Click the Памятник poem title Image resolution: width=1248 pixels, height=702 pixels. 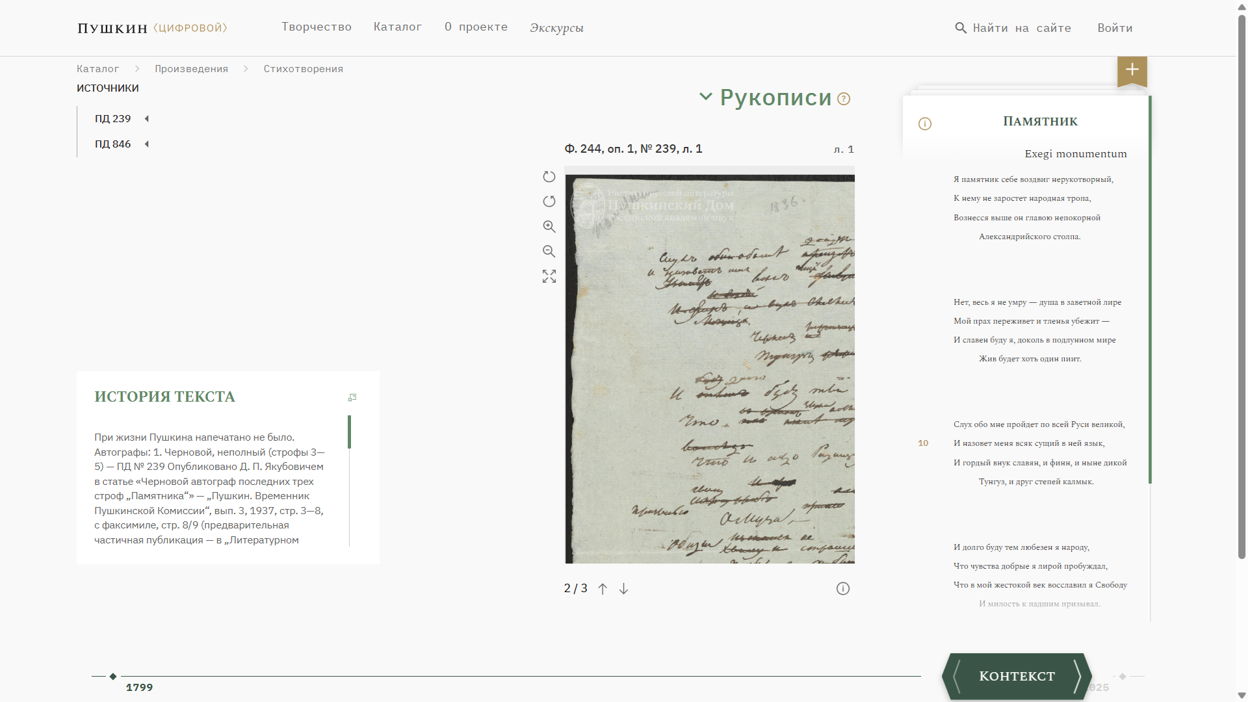[x=1040, y=121]
